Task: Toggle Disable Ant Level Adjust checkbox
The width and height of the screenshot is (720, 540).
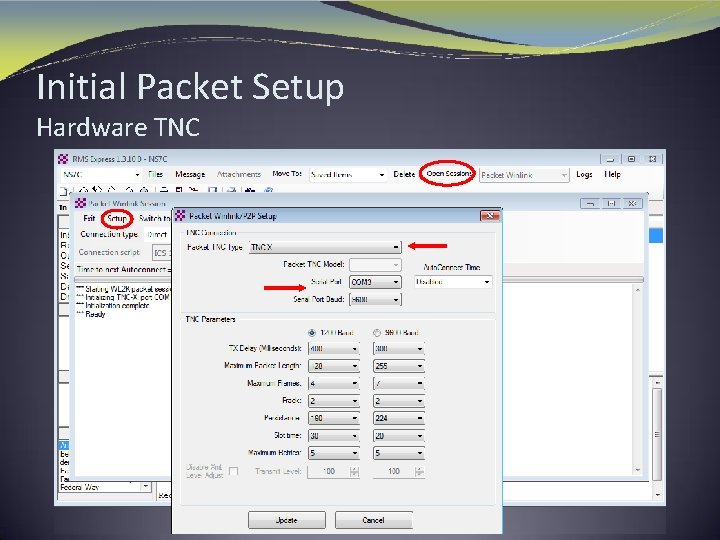Action: [233, 472]
